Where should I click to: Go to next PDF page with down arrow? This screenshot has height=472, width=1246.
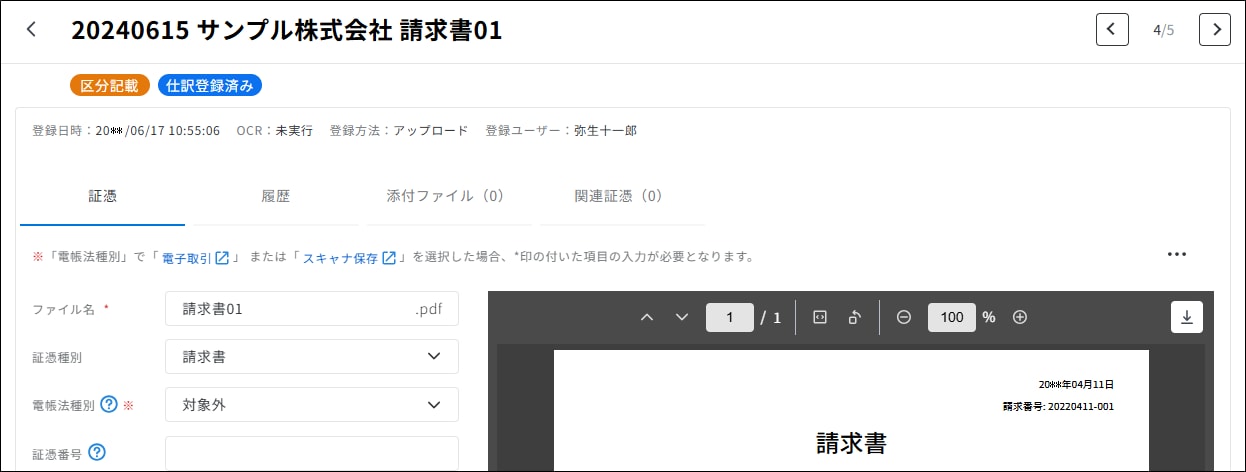click(x=682, y=317)
